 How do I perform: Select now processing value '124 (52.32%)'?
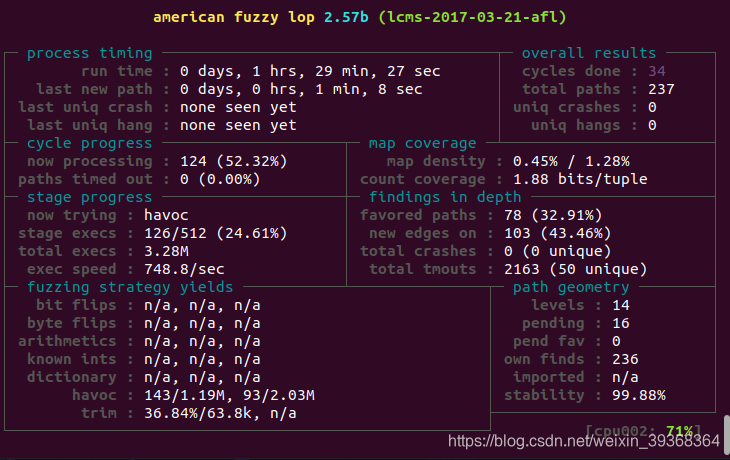click(x=234, y=162)
